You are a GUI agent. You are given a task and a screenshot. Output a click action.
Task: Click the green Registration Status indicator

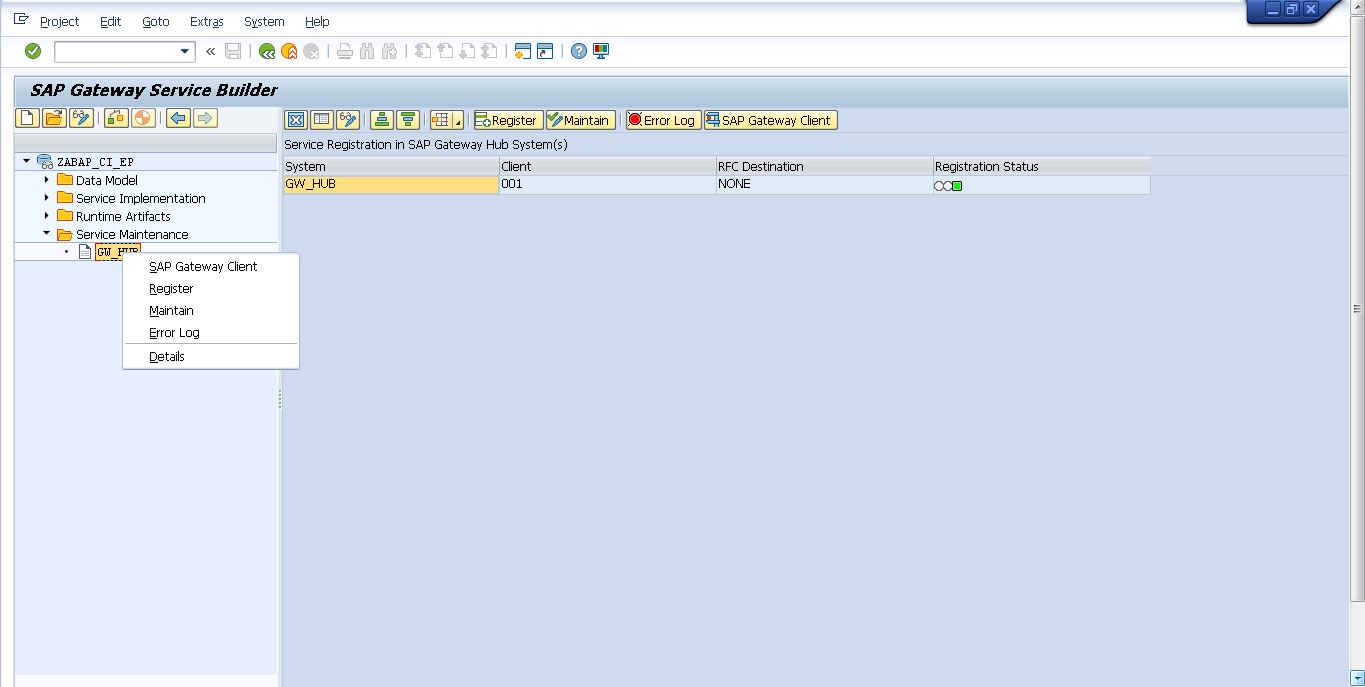[956, 185]
